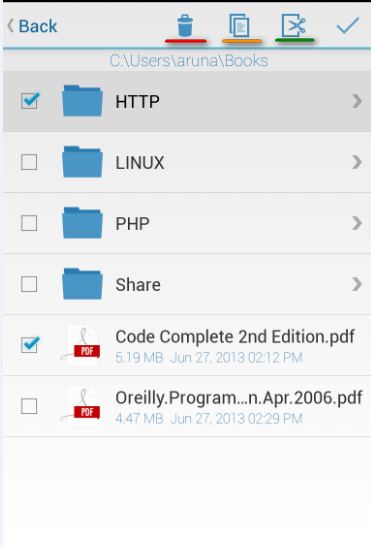Viewport: 371px width, 547px height.
Task: Go Back to previous screen
Action: tap(32, 26)
